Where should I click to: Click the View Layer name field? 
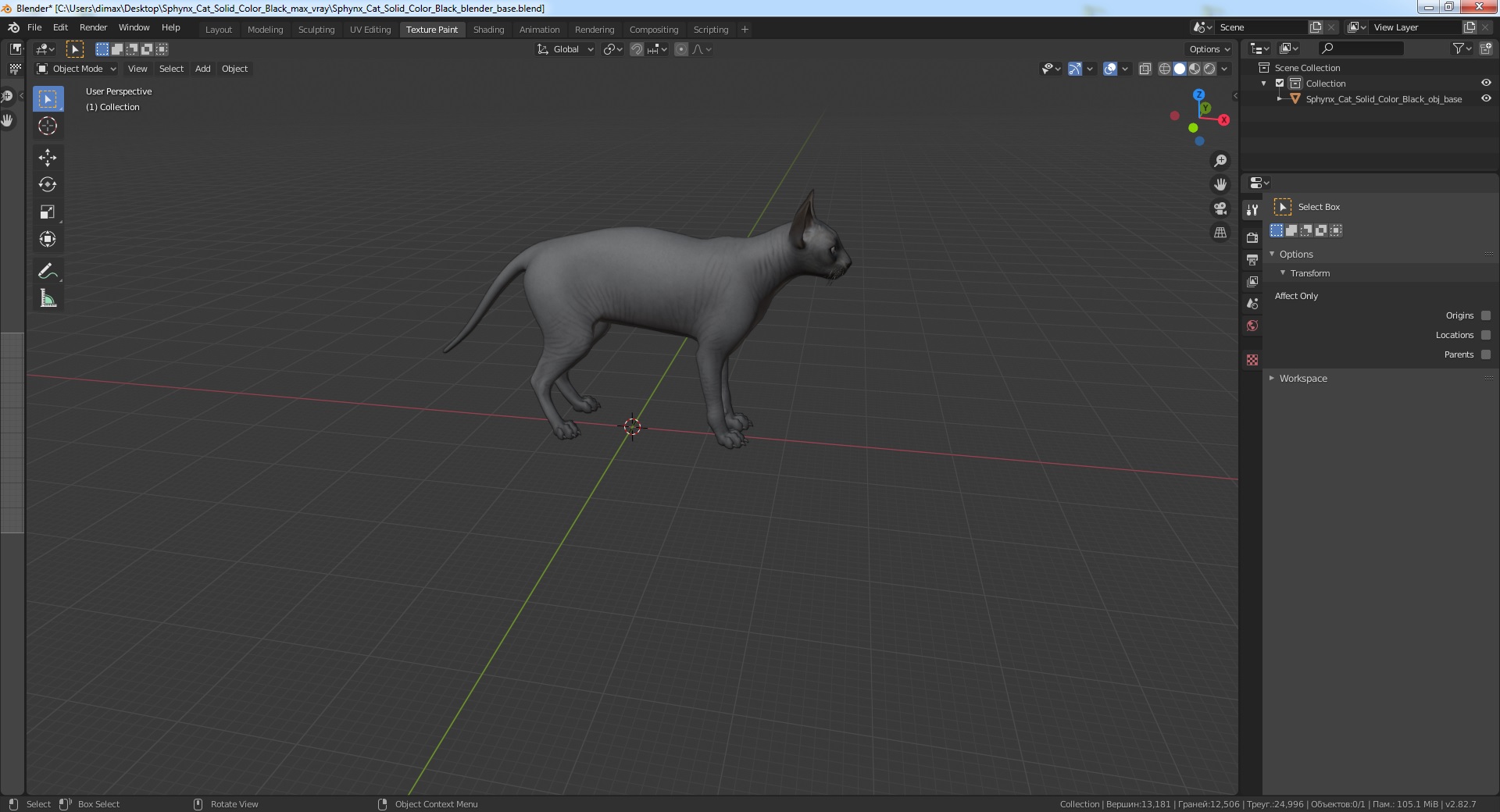1415,27
